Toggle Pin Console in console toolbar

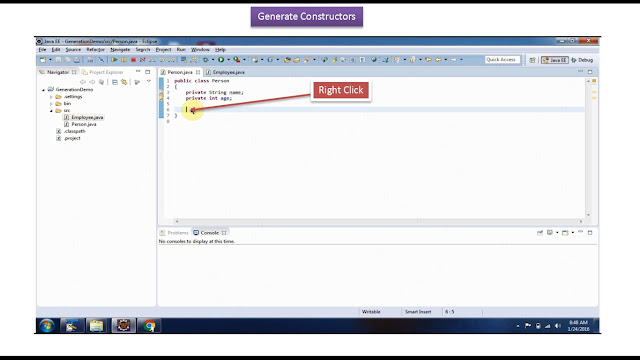(540, 233)
